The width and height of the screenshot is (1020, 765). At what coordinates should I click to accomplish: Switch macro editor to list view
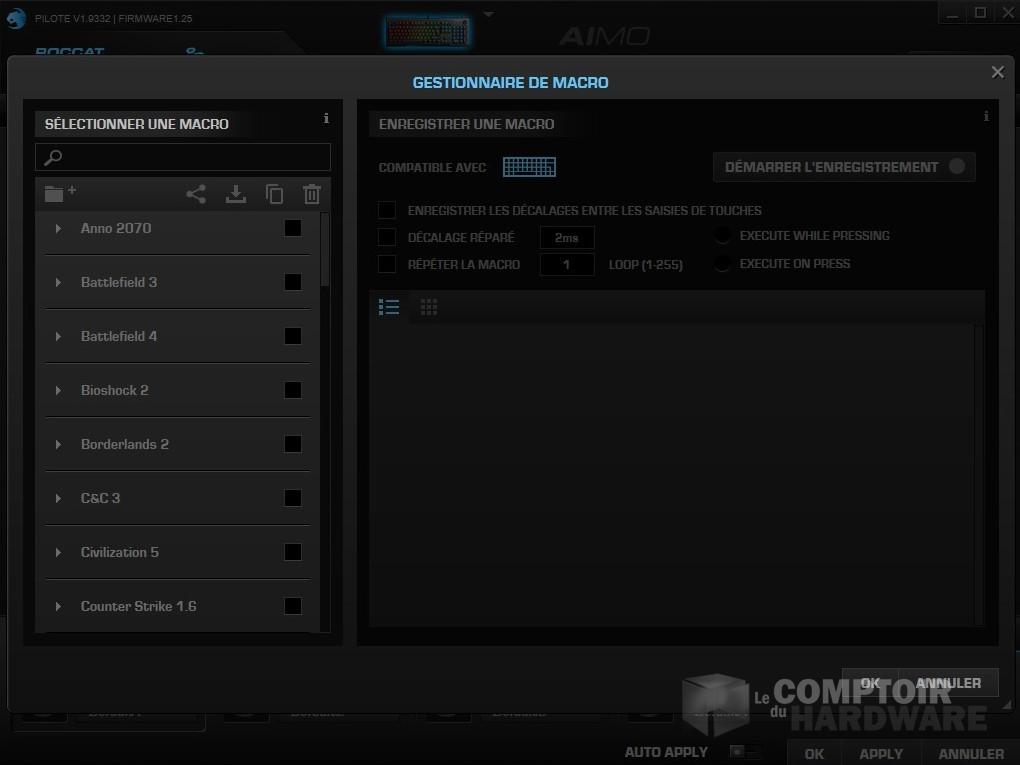click(x=389, y=306)
